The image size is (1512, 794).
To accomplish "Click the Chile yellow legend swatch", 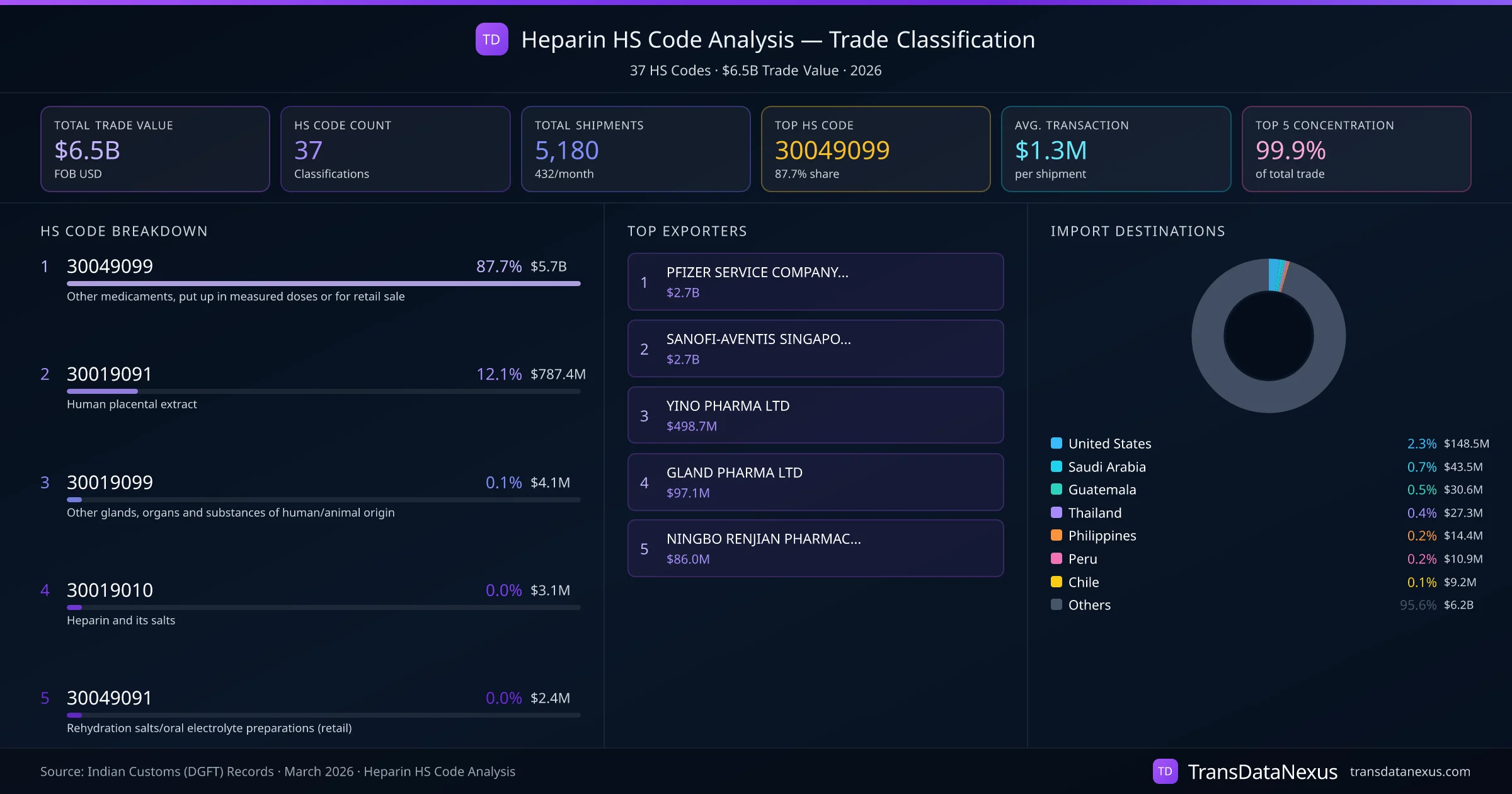I will click(x=1057, y=582).
